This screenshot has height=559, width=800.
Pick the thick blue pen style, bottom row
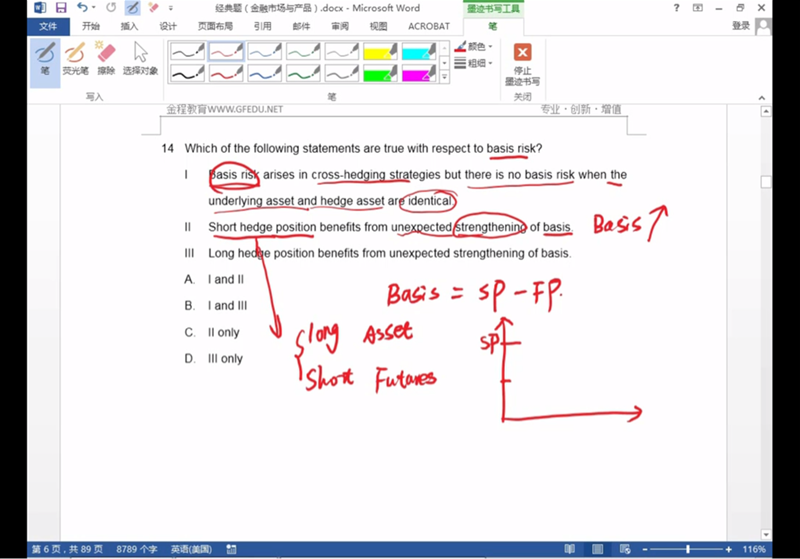[x=264, y=73]
